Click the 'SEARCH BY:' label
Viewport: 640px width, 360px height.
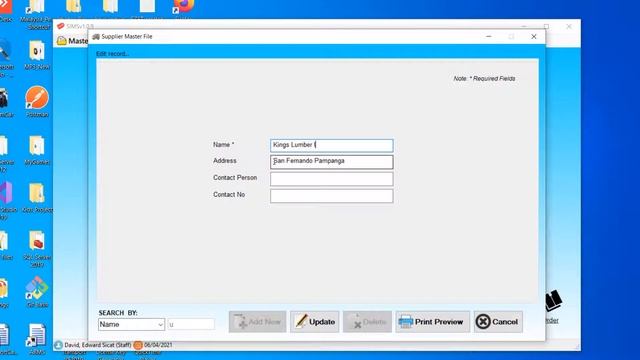pyautogui.click(x=118, y=313)
